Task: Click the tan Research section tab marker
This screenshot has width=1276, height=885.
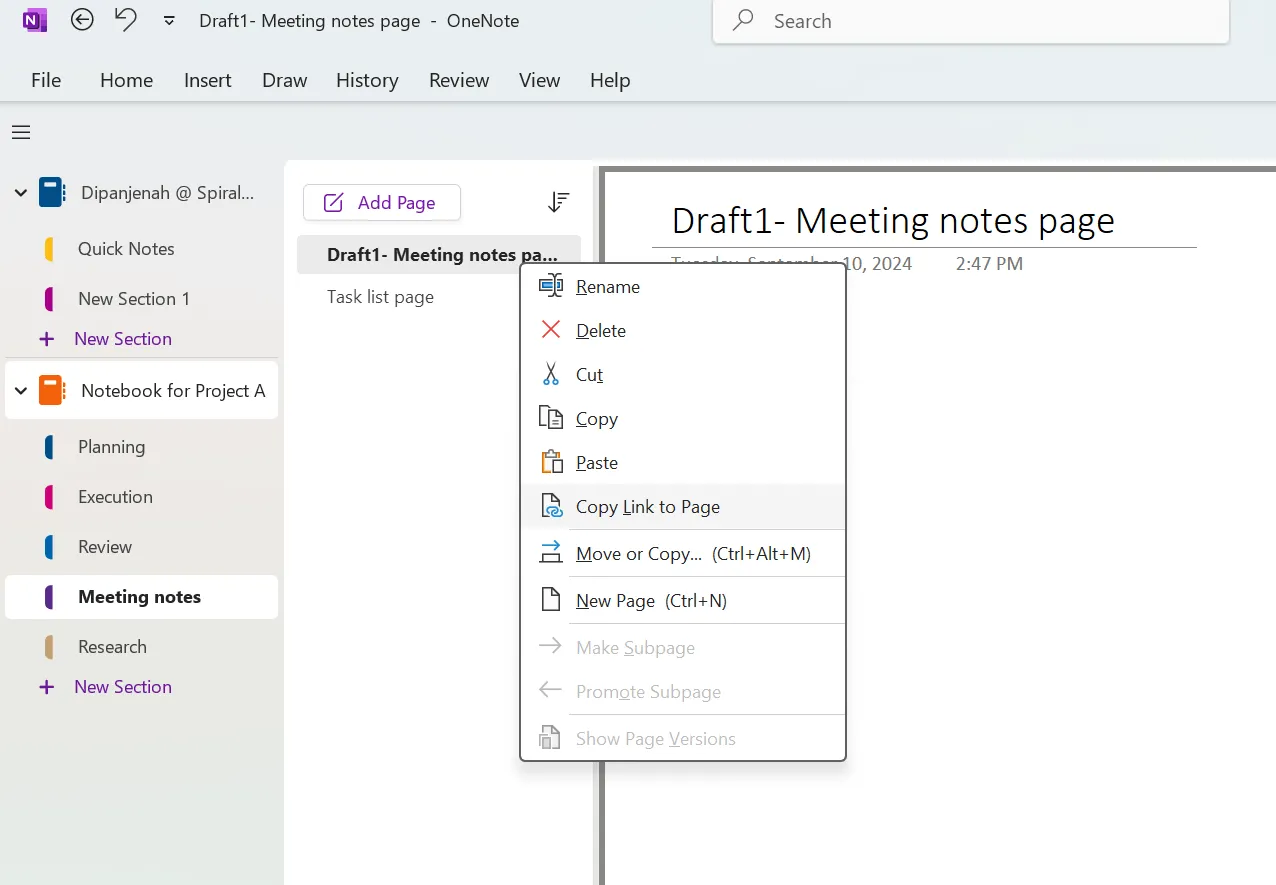Action: click(49, 647)
